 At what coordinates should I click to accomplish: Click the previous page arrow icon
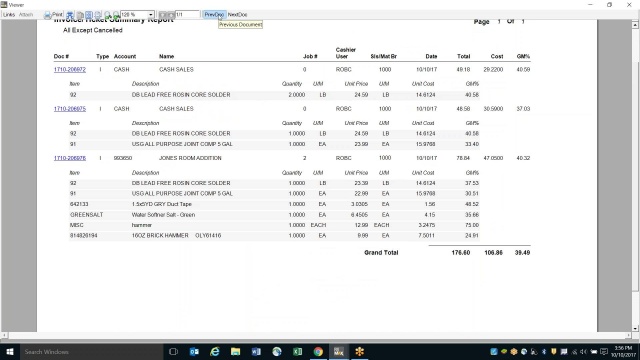tap(162, 15)
